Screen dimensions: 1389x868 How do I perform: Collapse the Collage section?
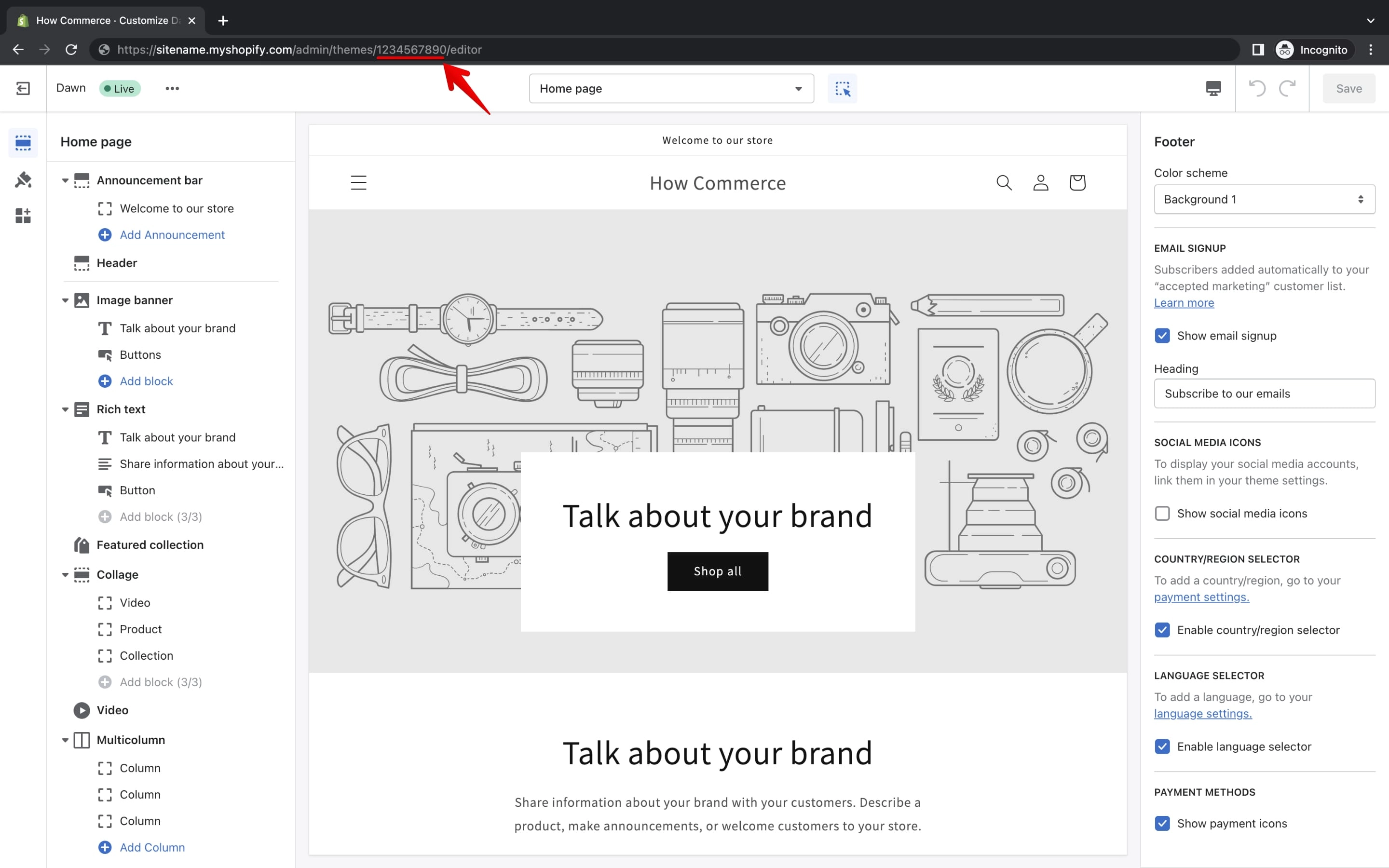65,575
